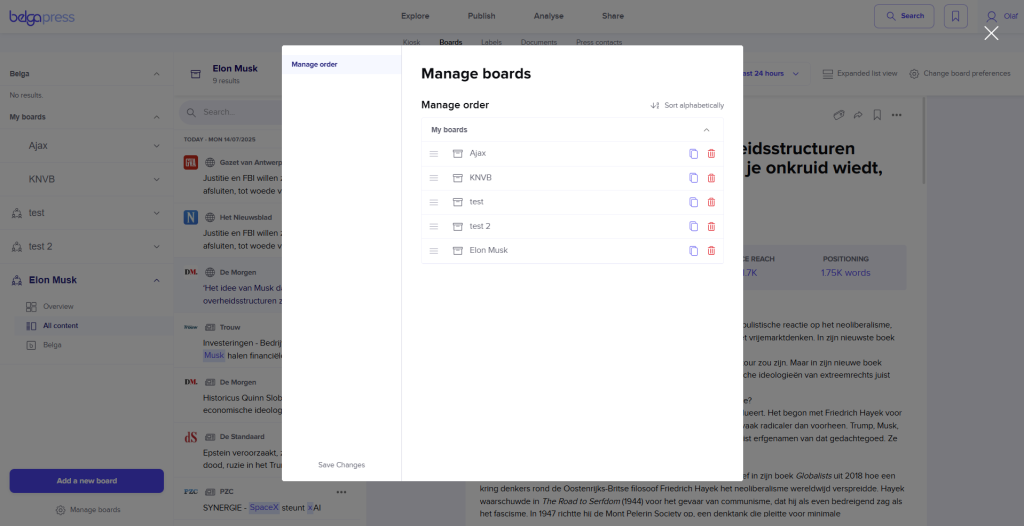
Task: Click Add a new board button
Action: (x=86, y=481)
